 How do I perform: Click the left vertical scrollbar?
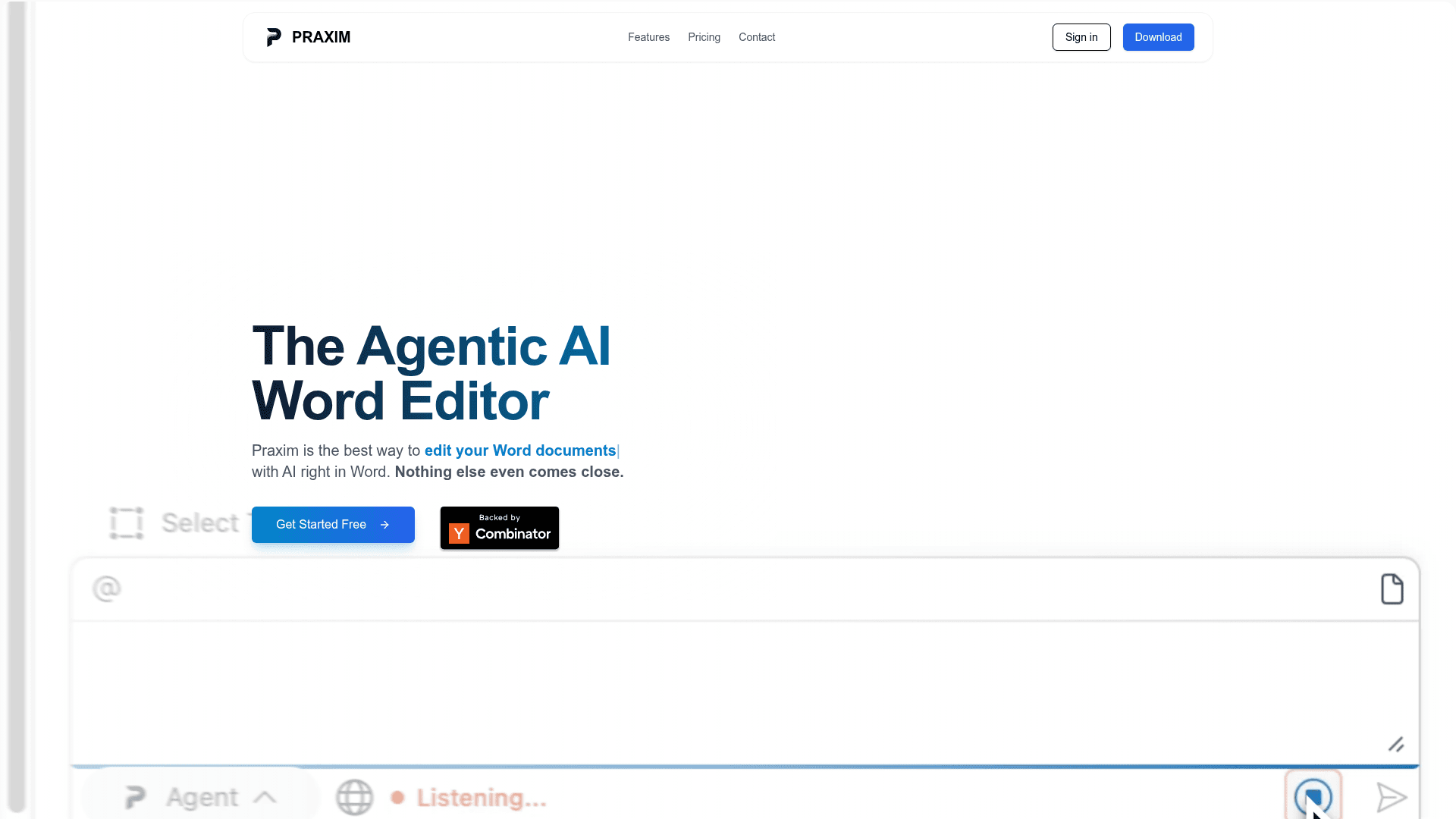[17, 406]
